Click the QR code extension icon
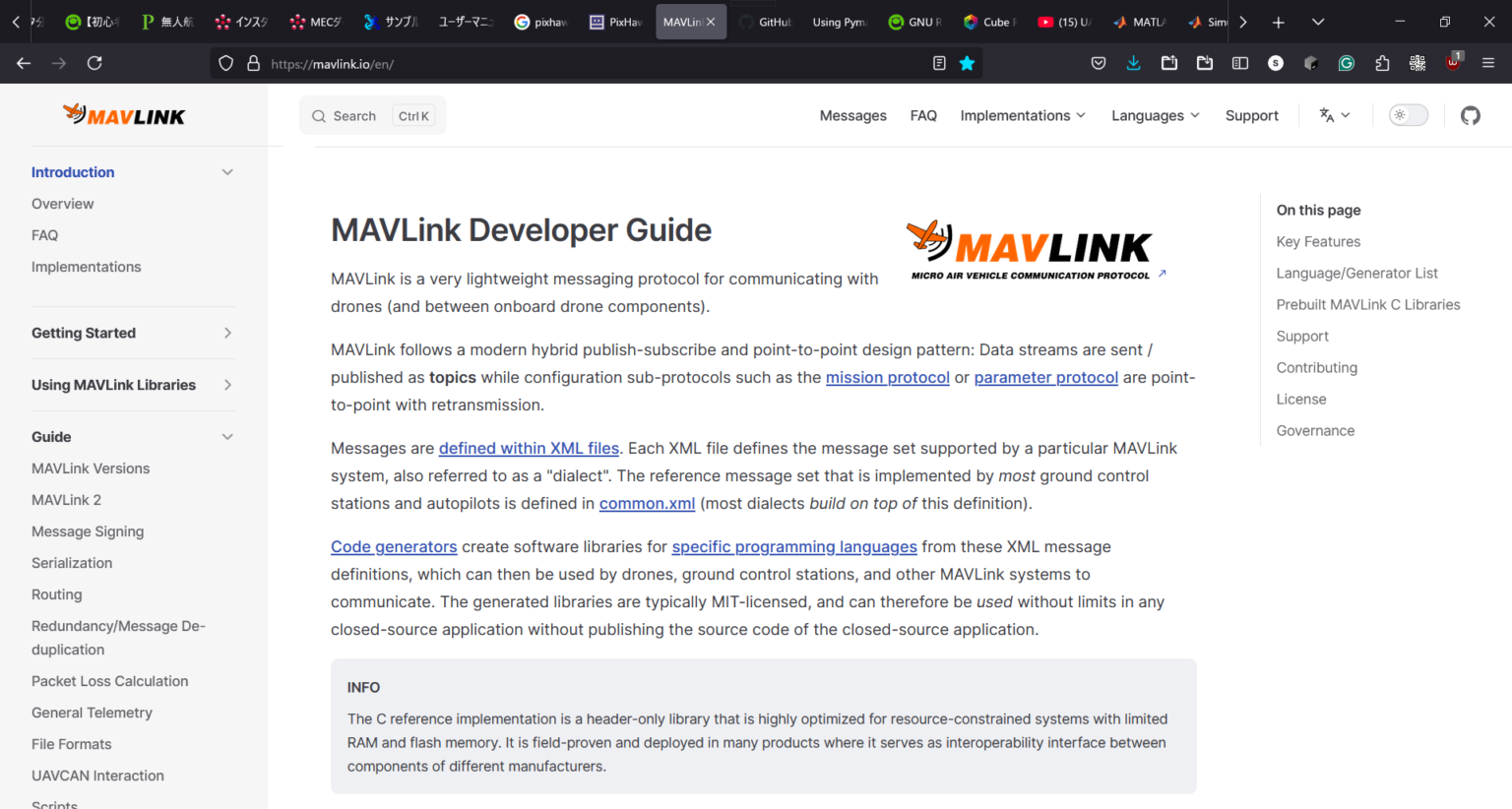This screenshot has width=1512, height=809. [1417, 62]
